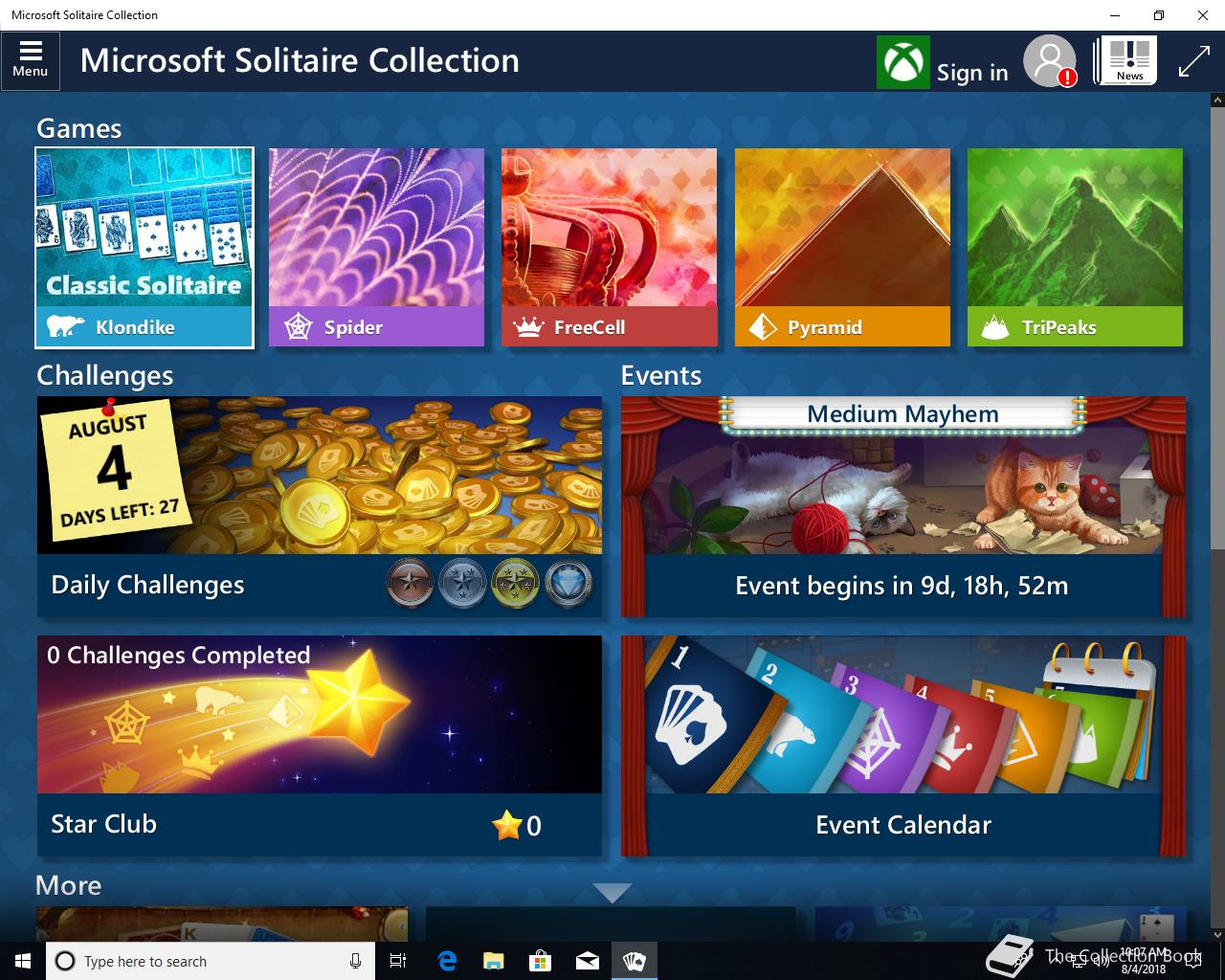1225x980 pixels.
Task: Launch the FreeCell game tile
Action: click(x=609, y=247)
